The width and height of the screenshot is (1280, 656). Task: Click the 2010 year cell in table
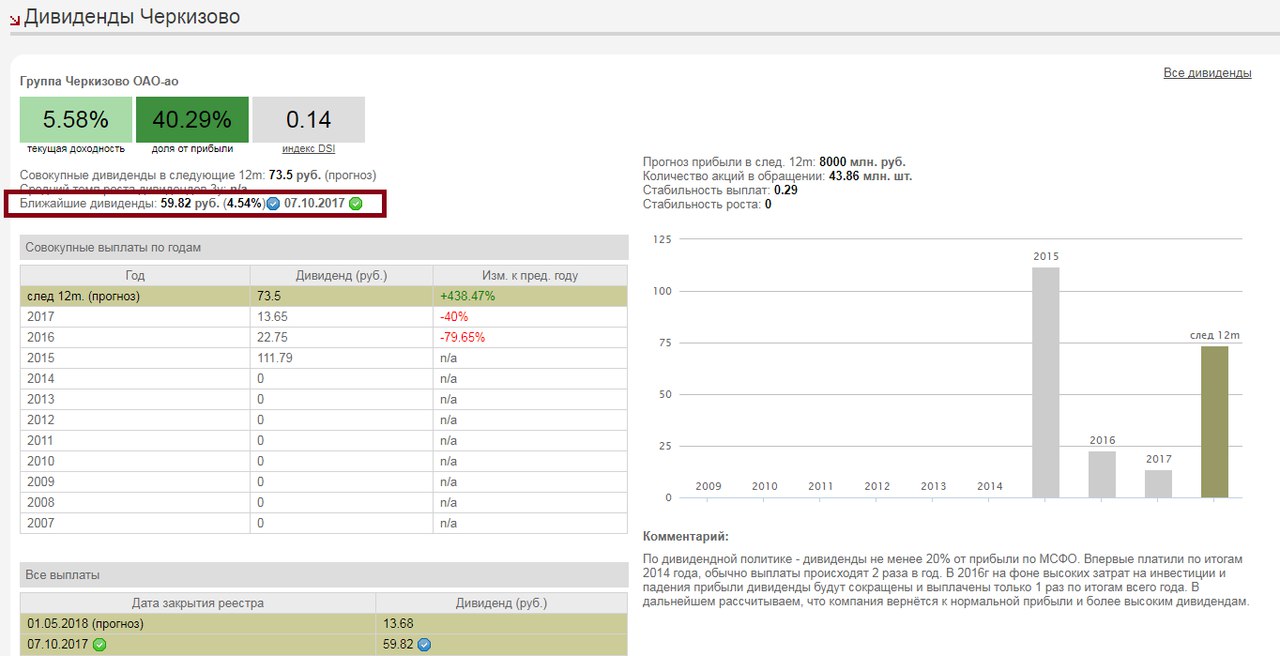(135, 461)
